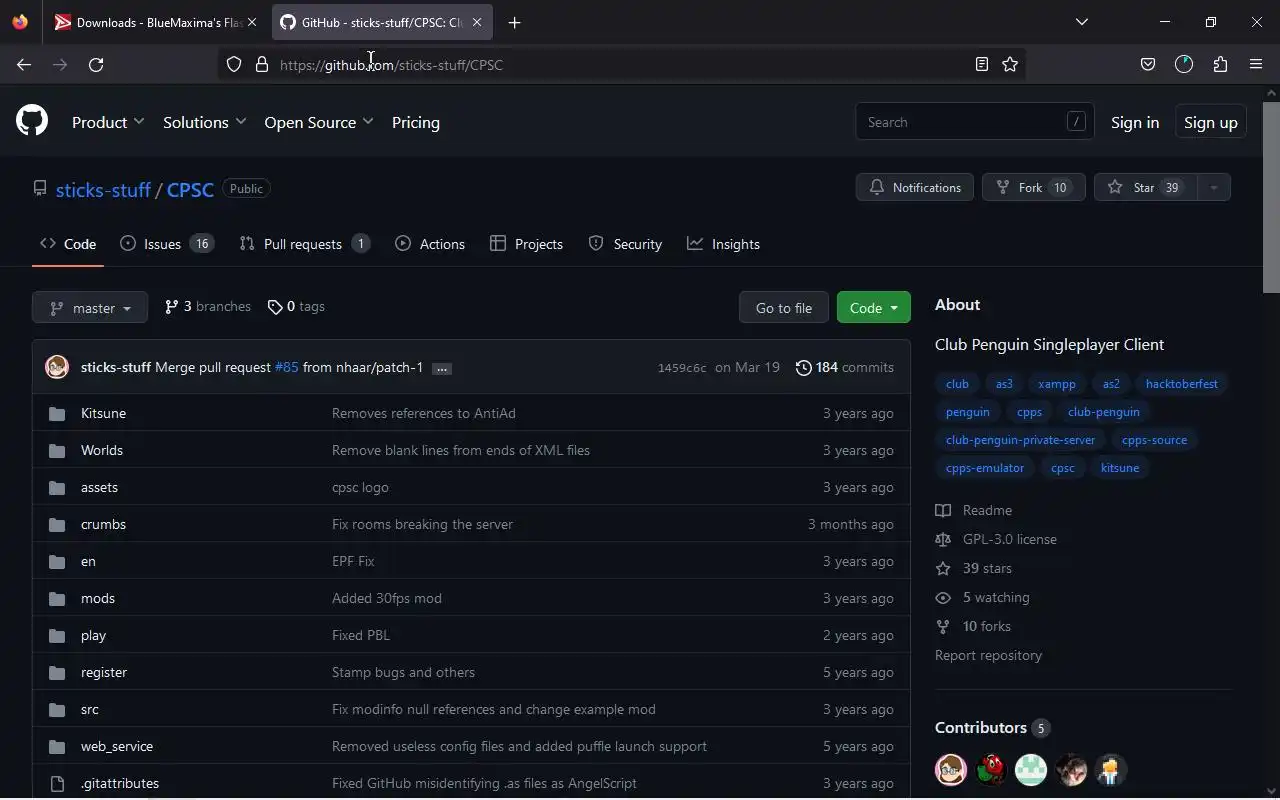Click the pull request #85 link

tap(287, 367)
